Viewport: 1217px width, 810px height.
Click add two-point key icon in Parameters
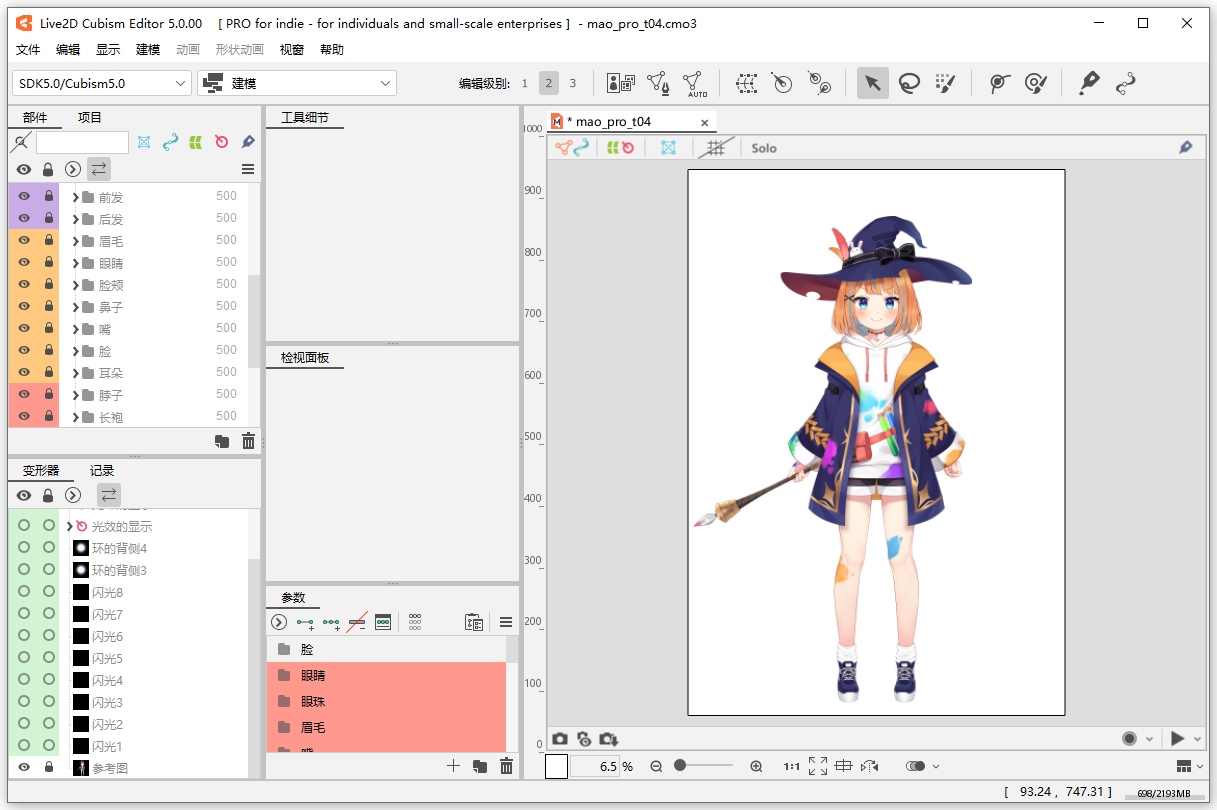click(x=305, y=622)
